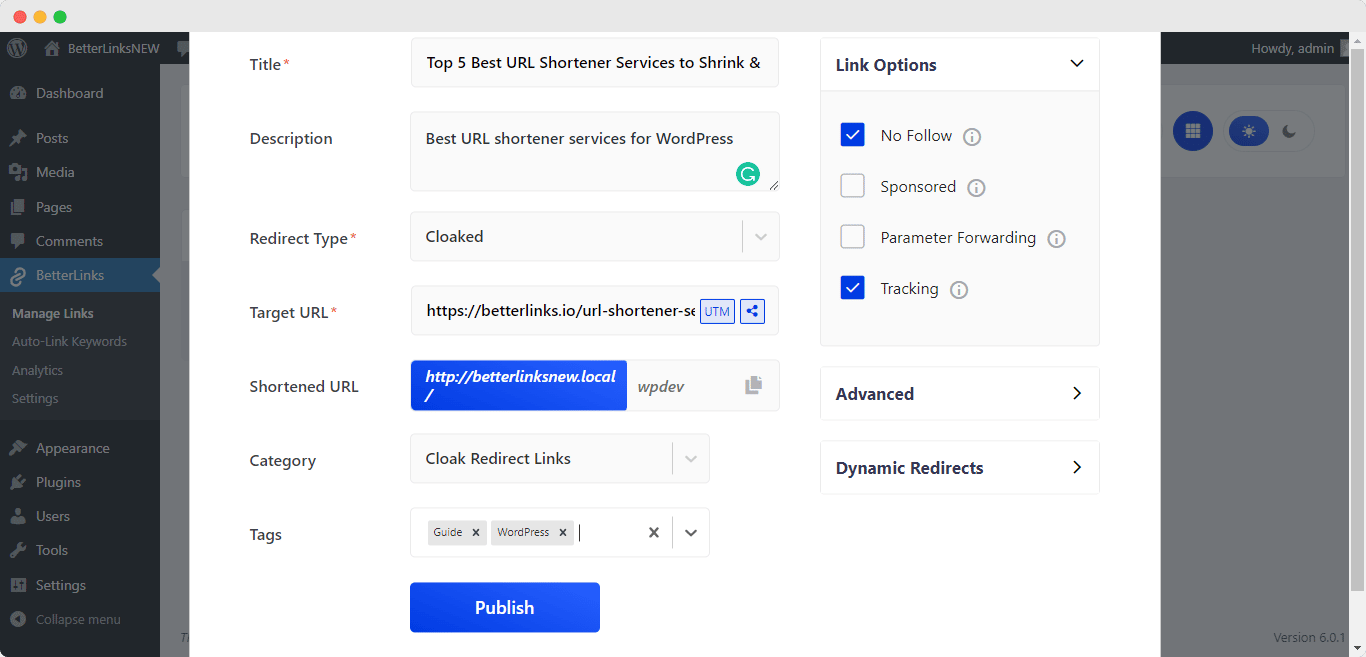Switch to dark mode toggle
The height and width of the screenshot is (657, 1366).
(1289, 131)
